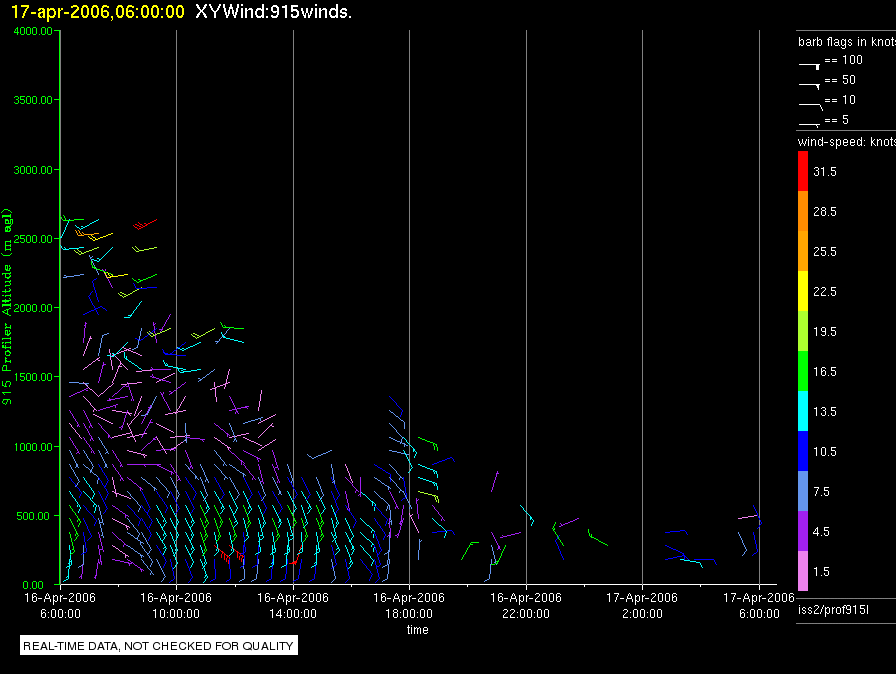This screenshot has width=896, height=674.
Task: Click the 3000.00 altitude tick label
Action: click(33, 170)
